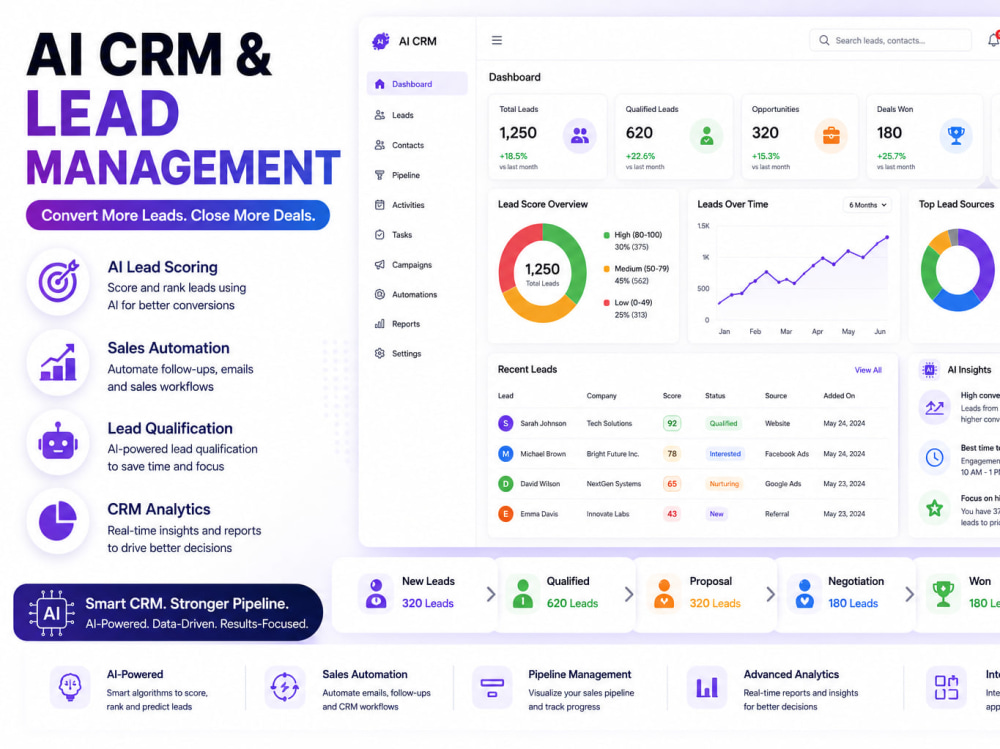Image resolution: width=1000 pixels, height=749 pixels.
Task: Click score 65 for David Wilson
Action: (672, 484)
